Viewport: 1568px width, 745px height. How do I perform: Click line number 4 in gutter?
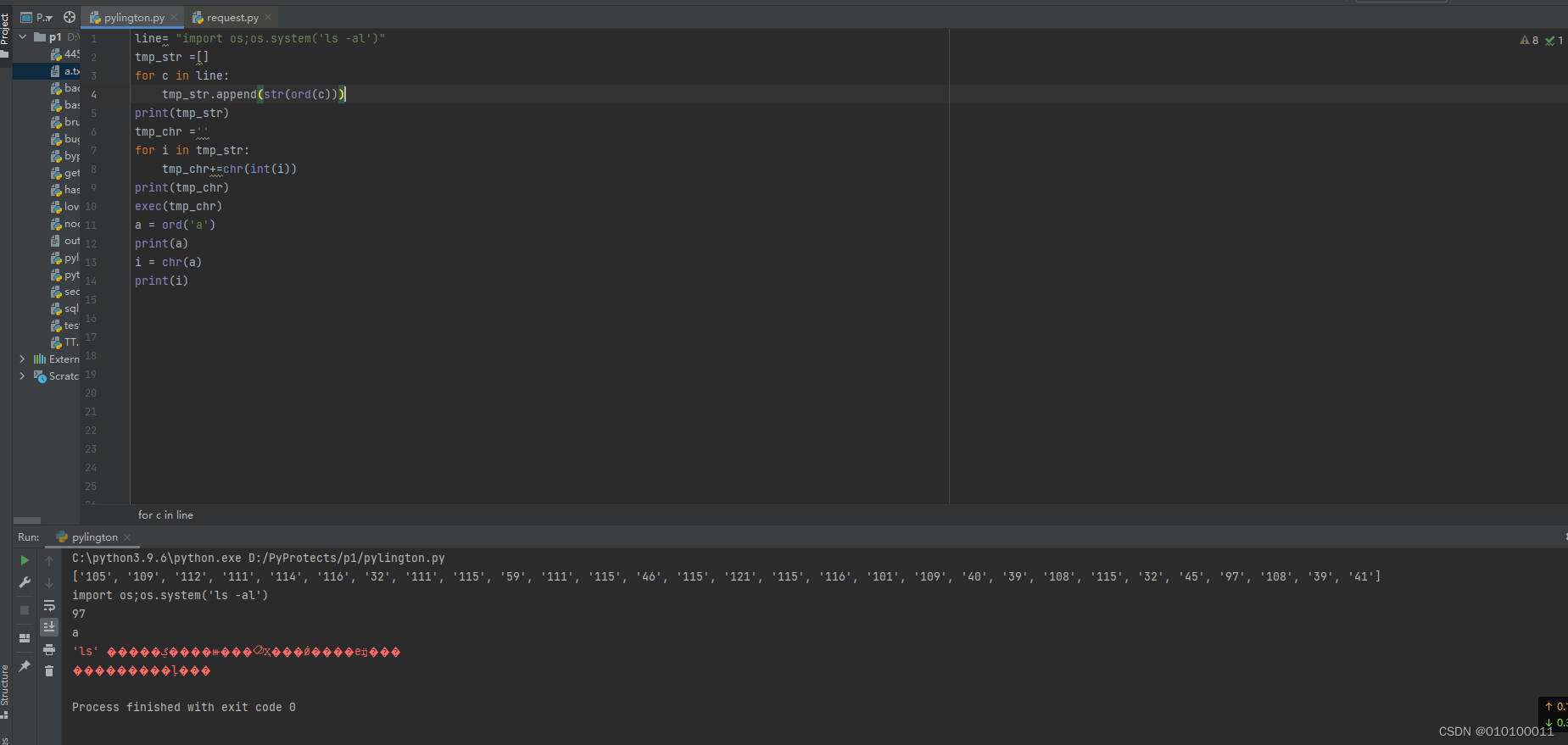coord(93,94)
